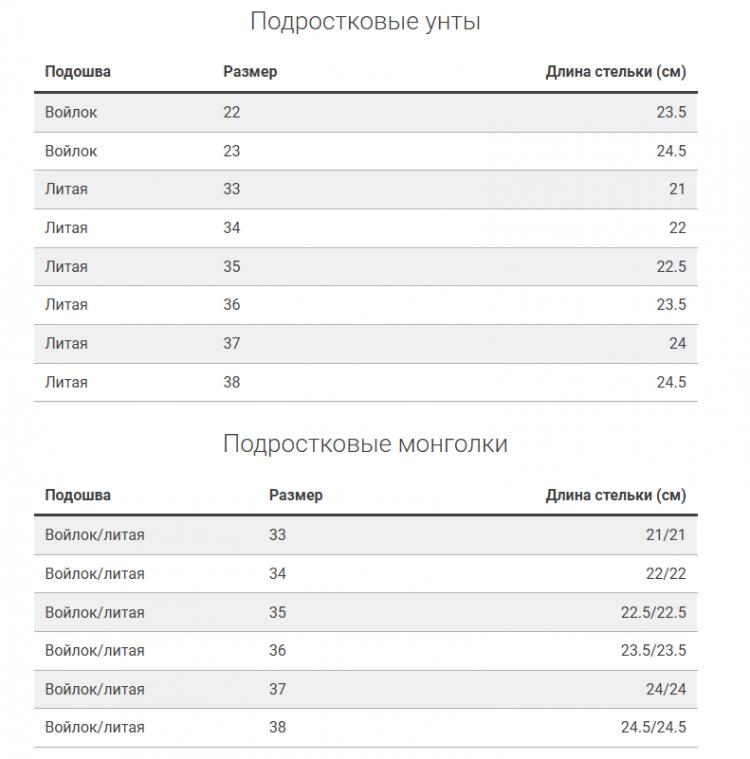Viewport: 750px width, 759px height.
Task: Click "Войлок/литая" in the монголки size 36 row
Action: click(95, 651)
